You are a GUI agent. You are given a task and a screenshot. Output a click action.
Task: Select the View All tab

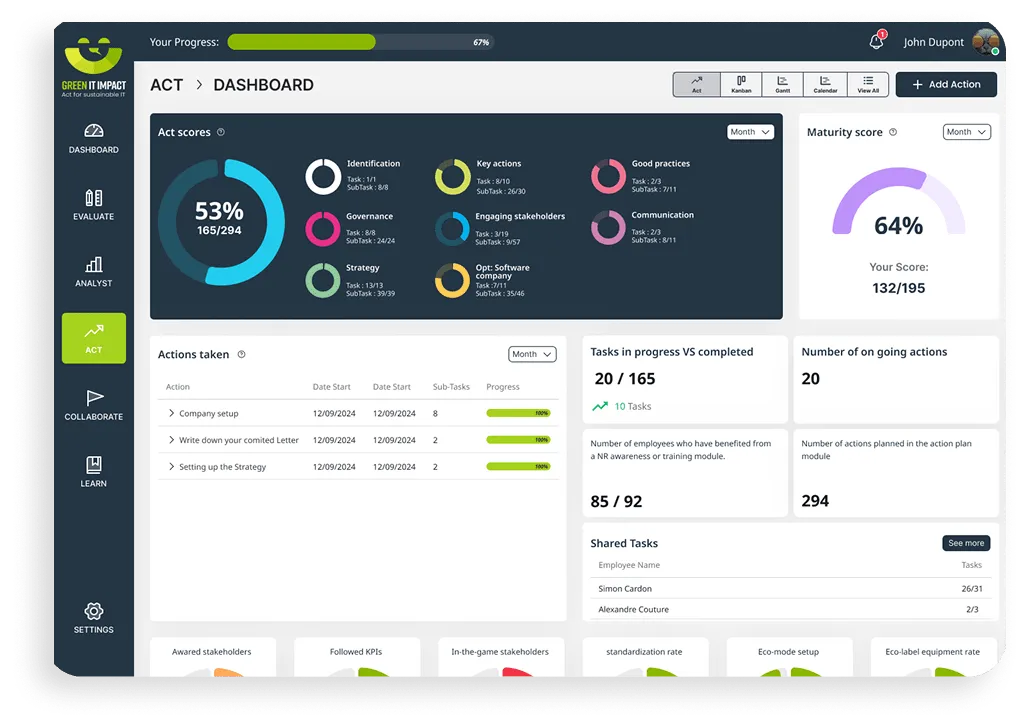click(867, 84)
